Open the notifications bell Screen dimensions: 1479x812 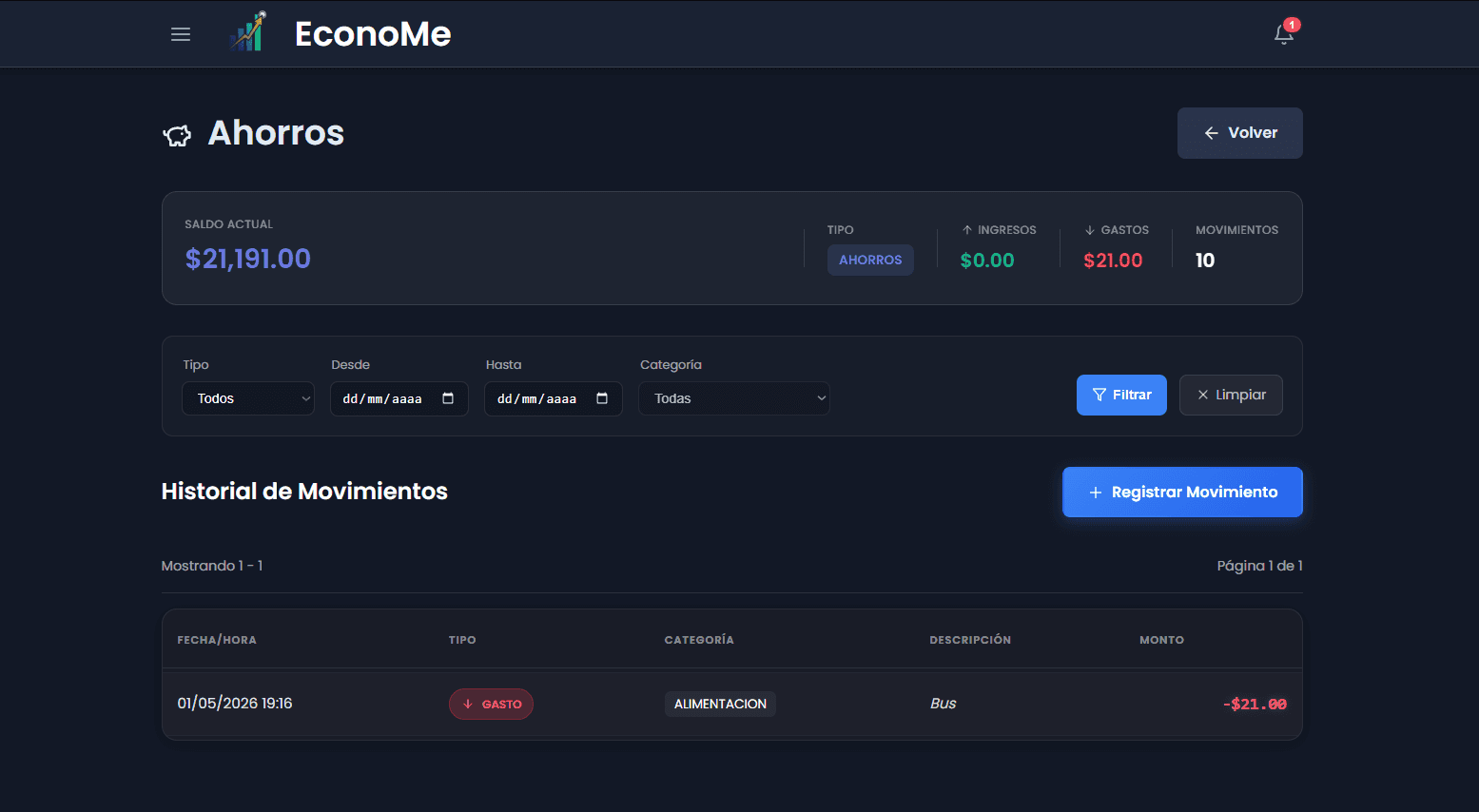[x=1284, y=34]
